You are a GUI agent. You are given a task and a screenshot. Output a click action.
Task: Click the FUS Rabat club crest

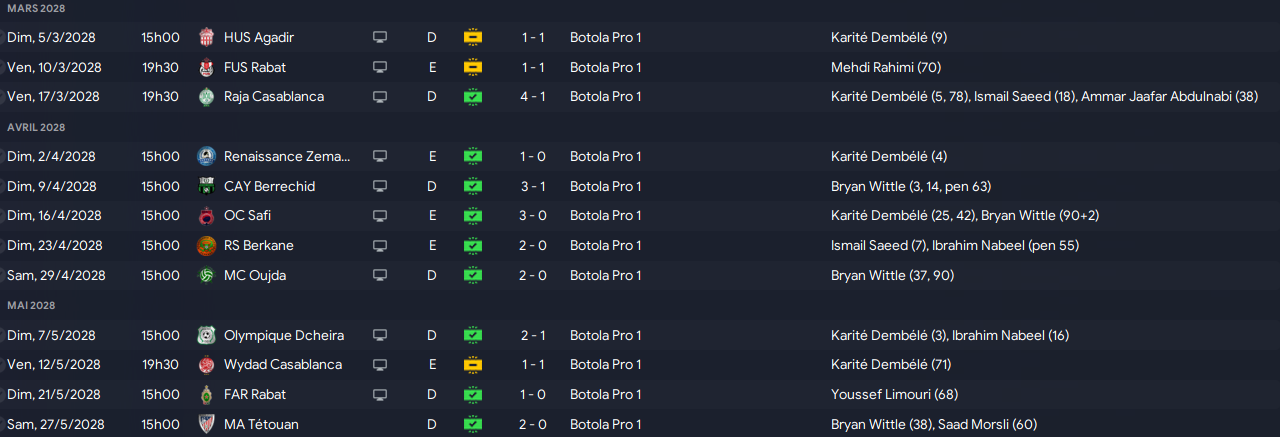coord(205,67)
